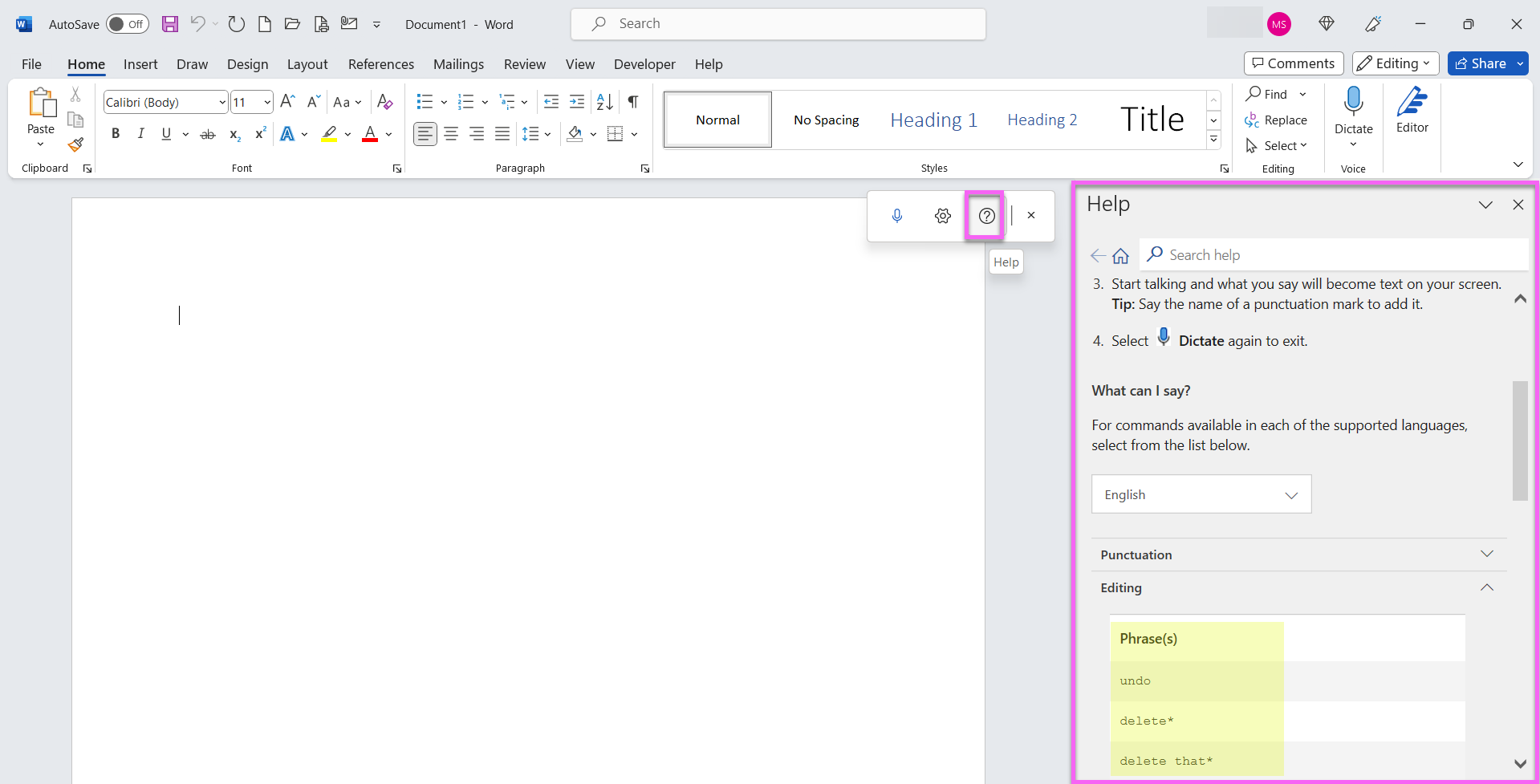Open dictation settings with the gear icon

942,215
